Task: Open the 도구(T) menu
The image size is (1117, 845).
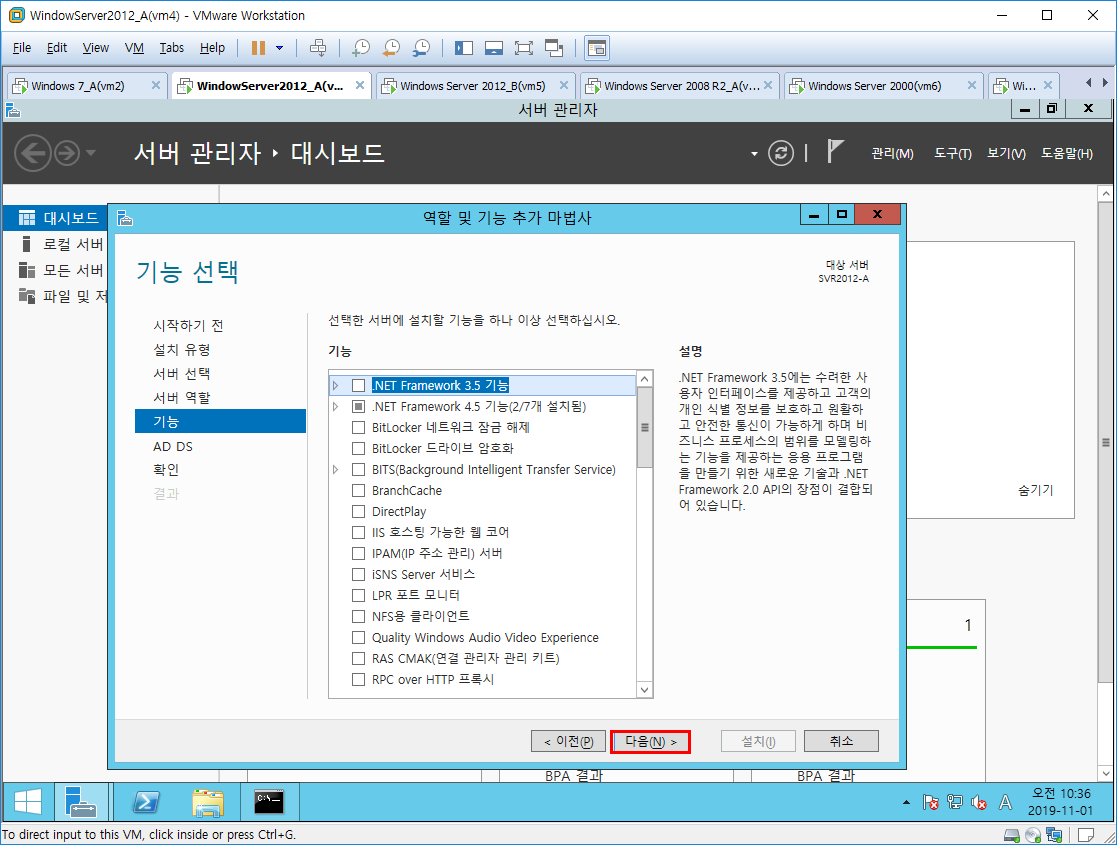Action: (952, 153)
